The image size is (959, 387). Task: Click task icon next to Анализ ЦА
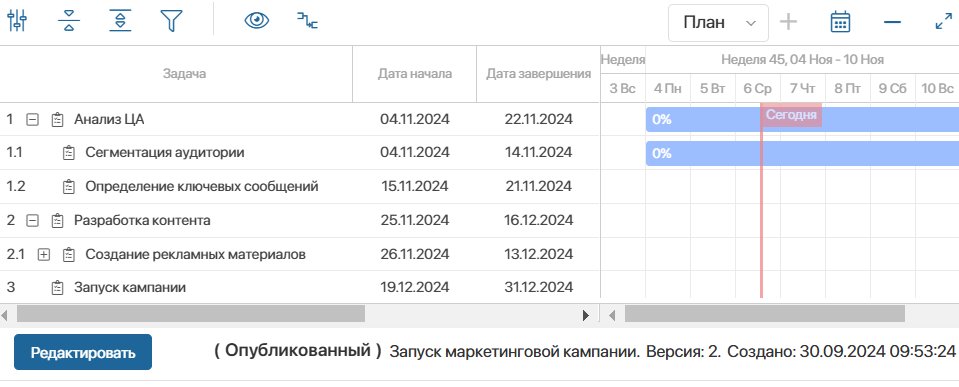click(x=57, y=120)
